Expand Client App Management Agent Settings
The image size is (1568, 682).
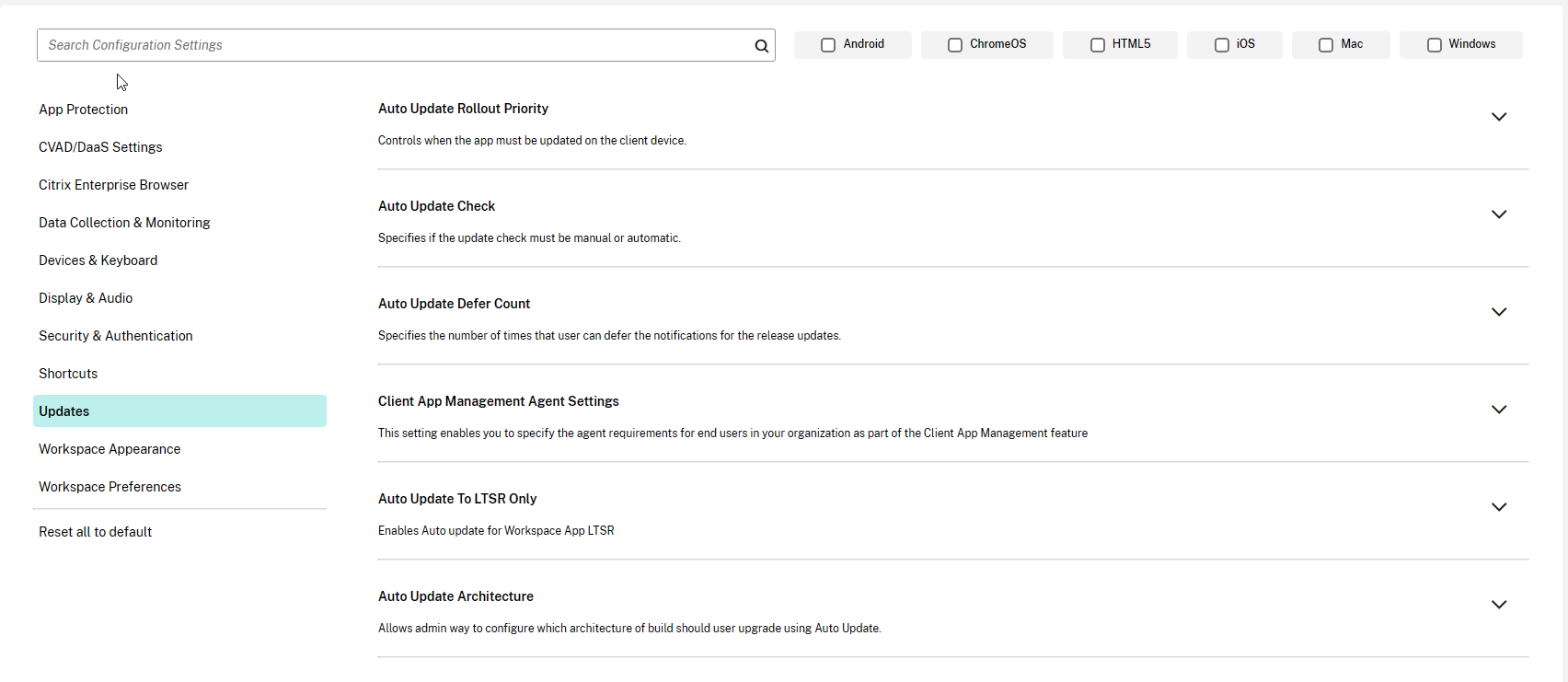[x=1499, y=410]
